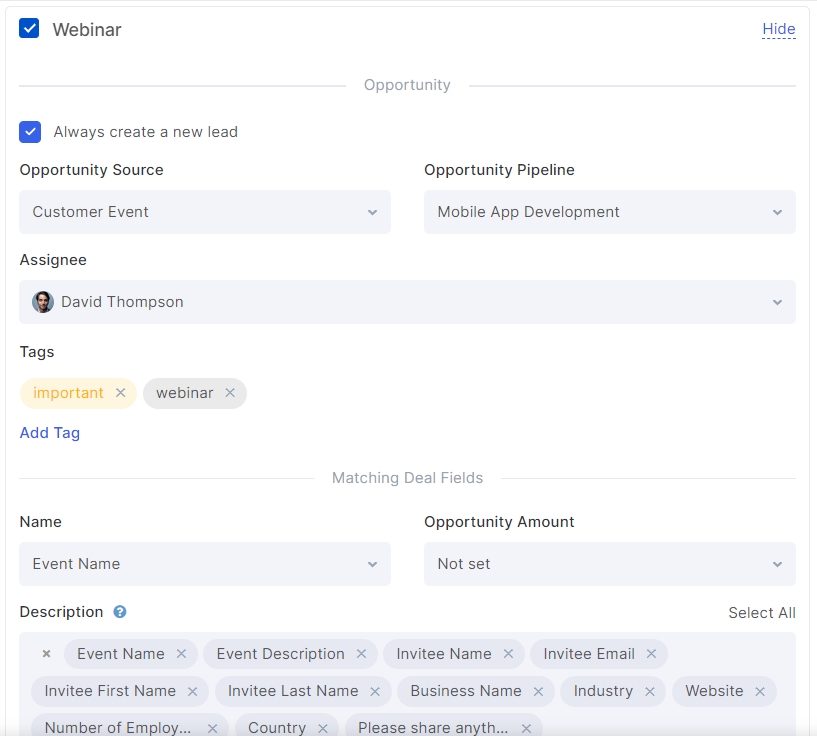817x736 pixels.
Task: Click the Hide link
Action: pyautogui.click(x=778, y=29)
